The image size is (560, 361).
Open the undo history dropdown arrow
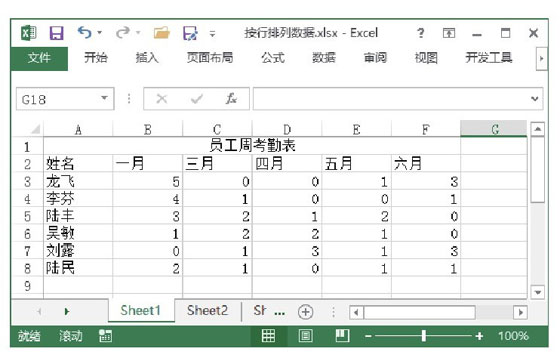[100, 33]
